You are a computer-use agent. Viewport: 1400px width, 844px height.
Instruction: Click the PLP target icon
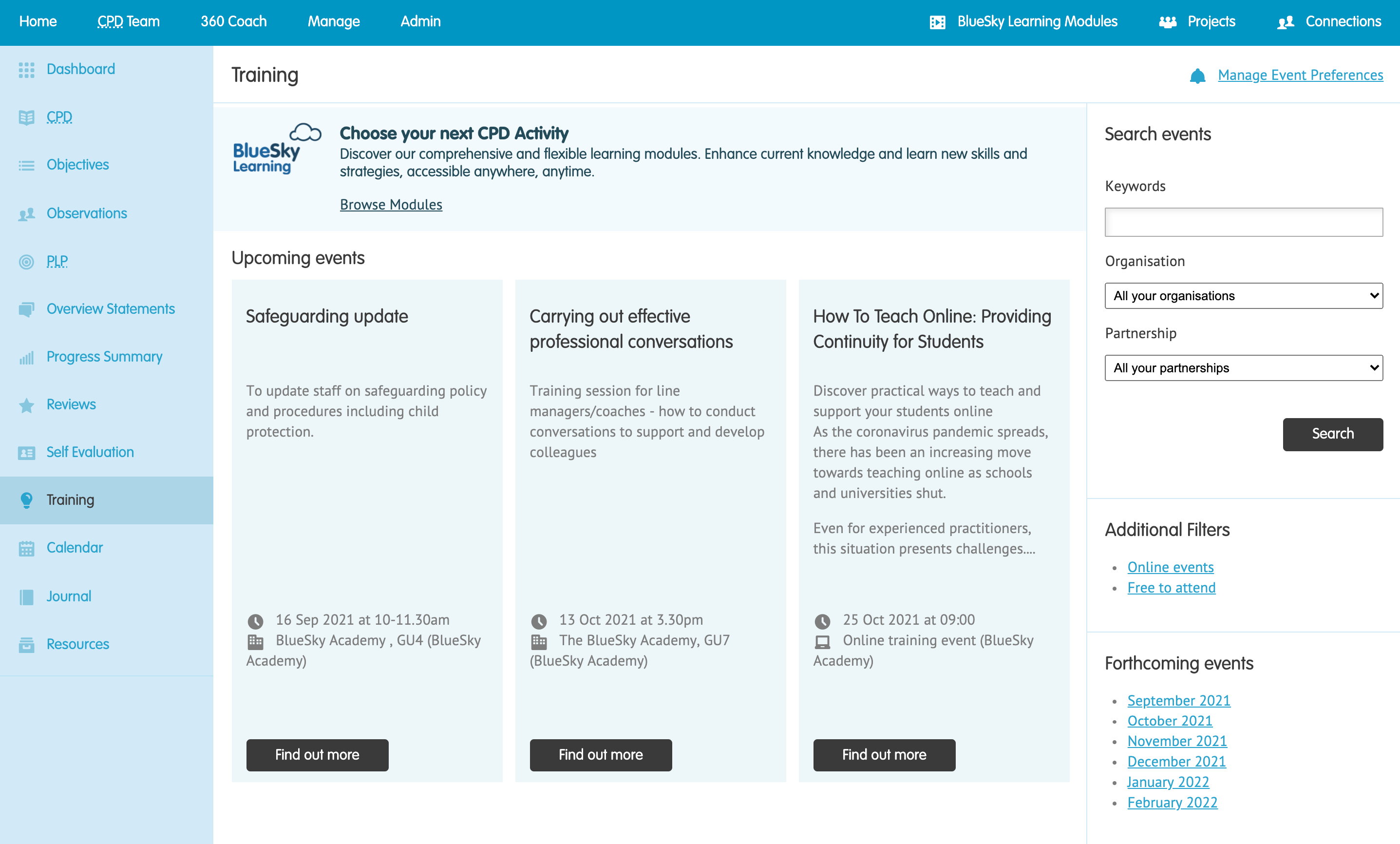pyautogui.click(x=26, y=262)
